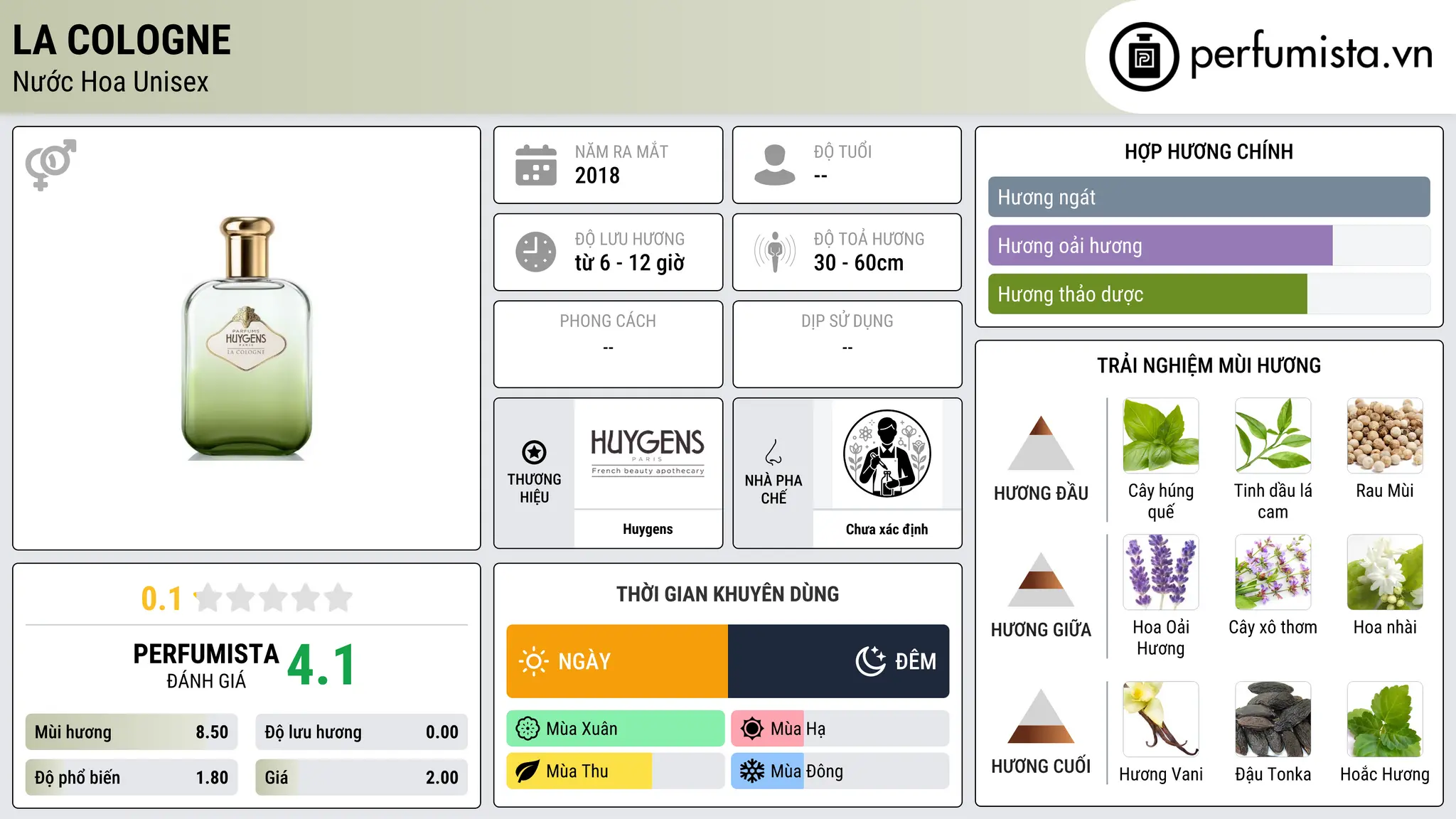The height and width of the screenshot is (819, 1456).
Task: Select the Mùa Thu season bar
Action: (x=616, y=771)
